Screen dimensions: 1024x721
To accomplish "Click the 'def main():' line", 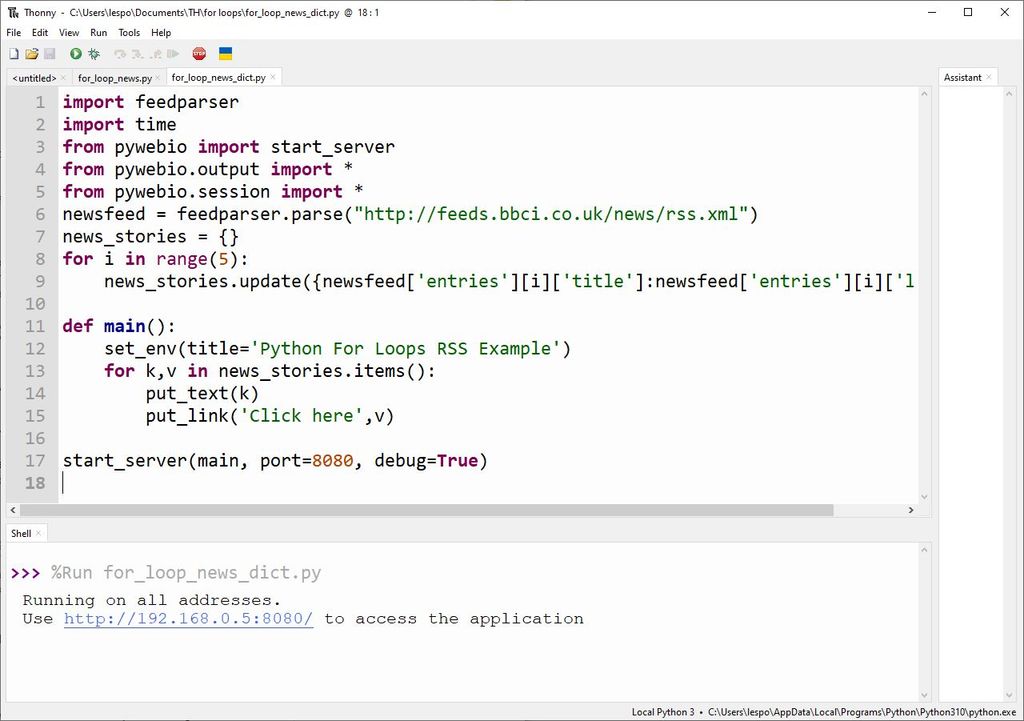I will coord(119,326).
